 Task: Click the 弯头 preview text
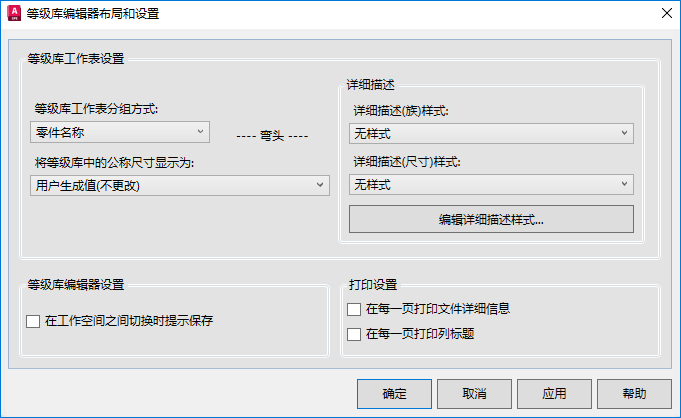[271, 136]
